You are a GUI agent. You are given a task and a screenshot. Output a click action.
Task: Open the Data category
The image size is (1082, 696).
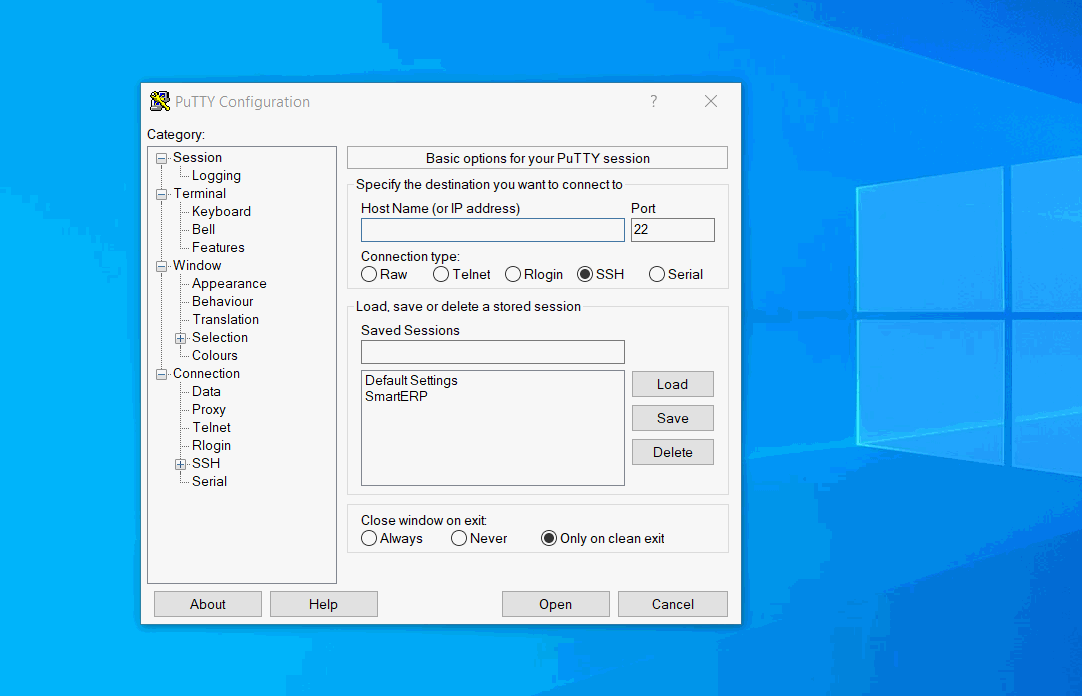point(206,391)
